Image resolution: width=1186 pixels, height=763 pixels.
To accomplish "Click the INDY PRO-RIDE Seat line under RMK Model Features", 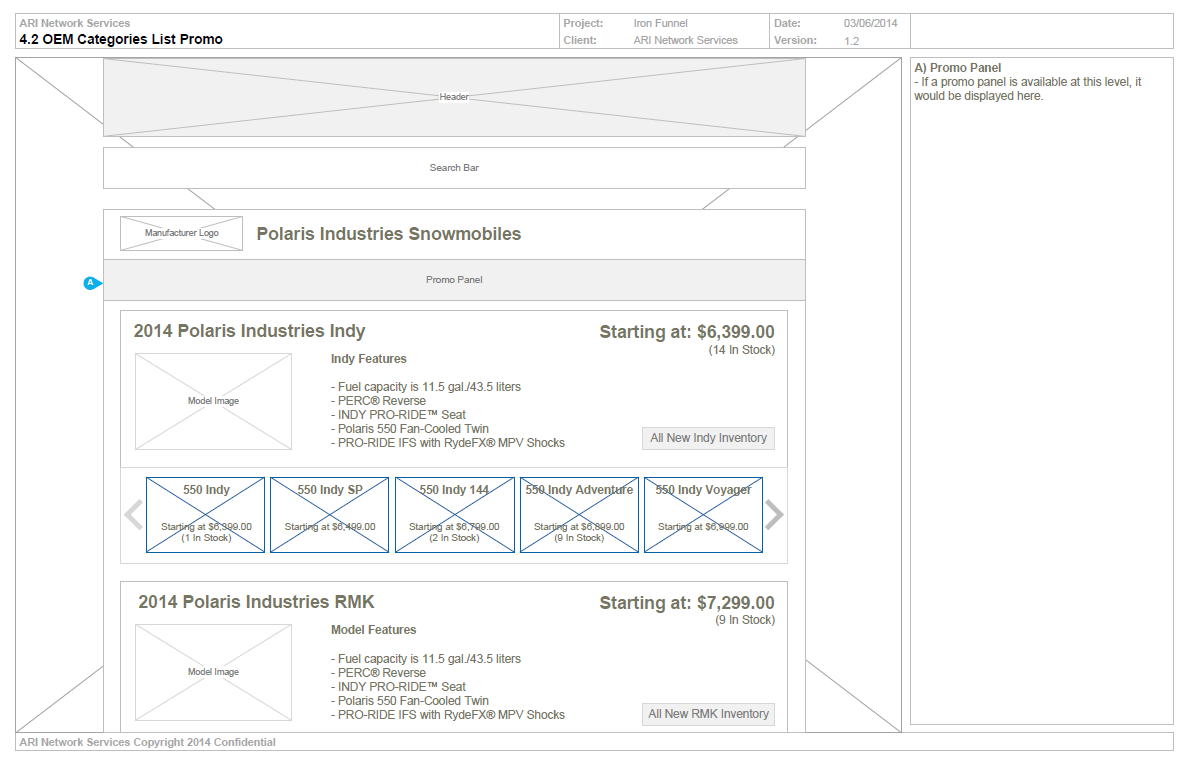I will 398,687.
